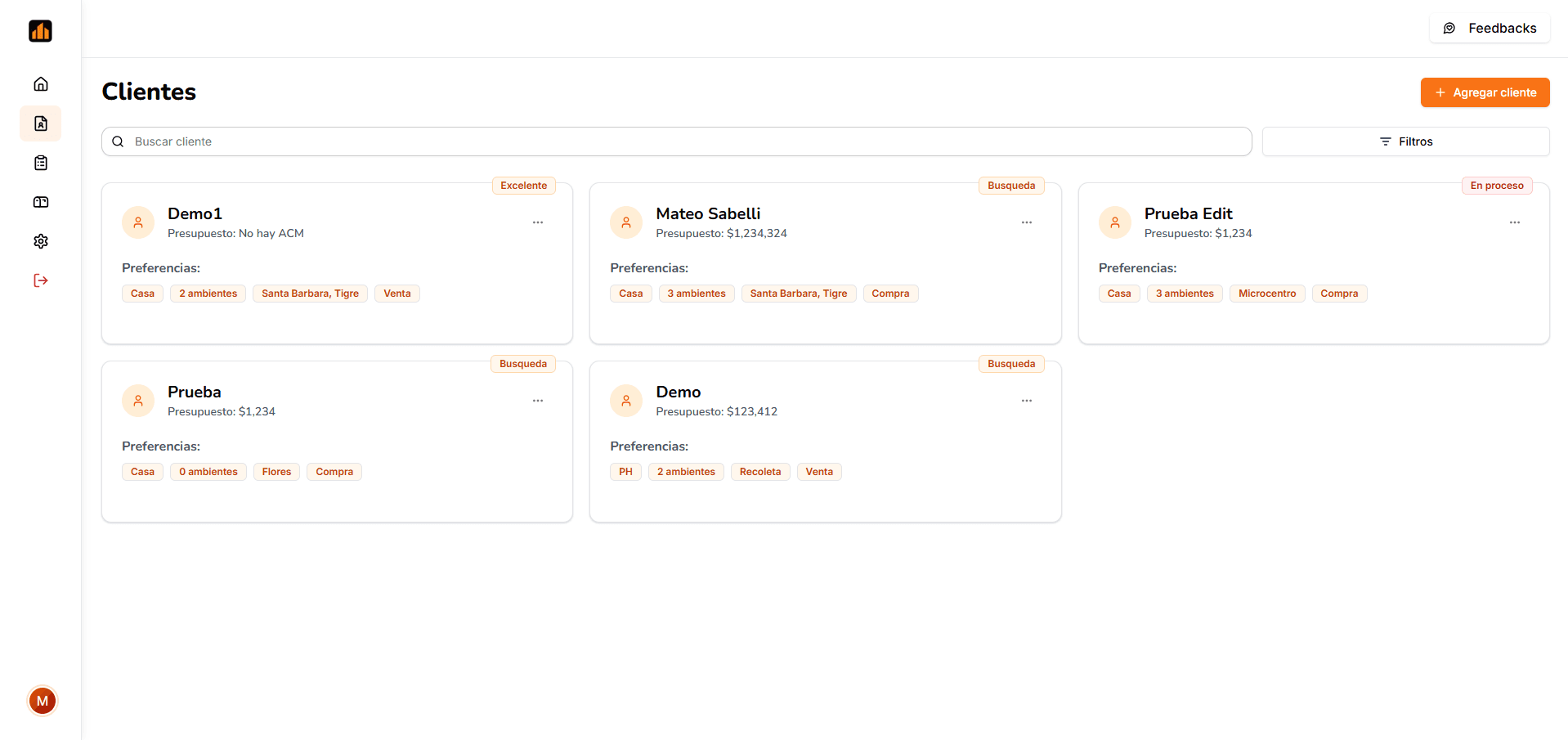Open three-dot menu on Prueba card
The height and width of the screenshot is (740, 1568).
[538, 401]
